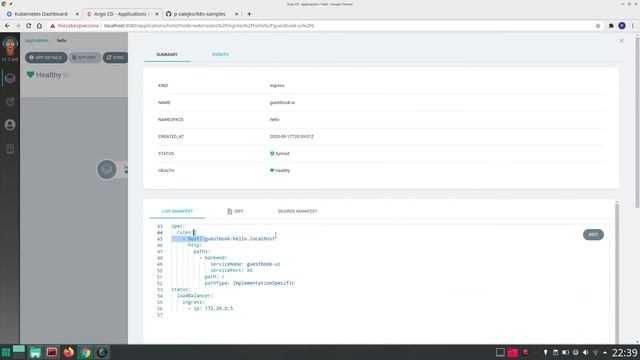Click the taskbar clock showing 22:39
The height and width of the screenshot is (360, 640).
tap(624, 352)
